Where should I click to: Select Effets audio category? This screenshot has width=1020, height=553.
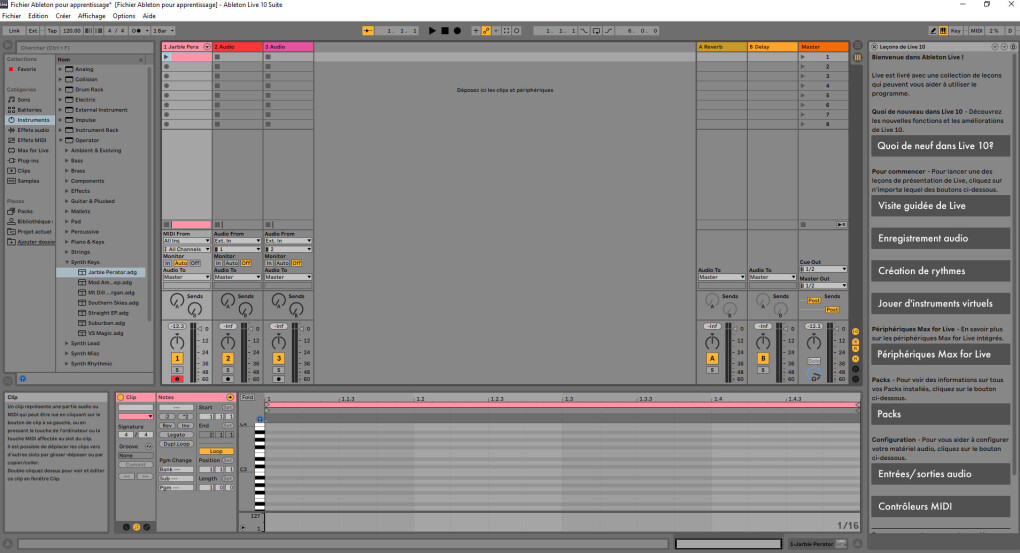point(33,130)
